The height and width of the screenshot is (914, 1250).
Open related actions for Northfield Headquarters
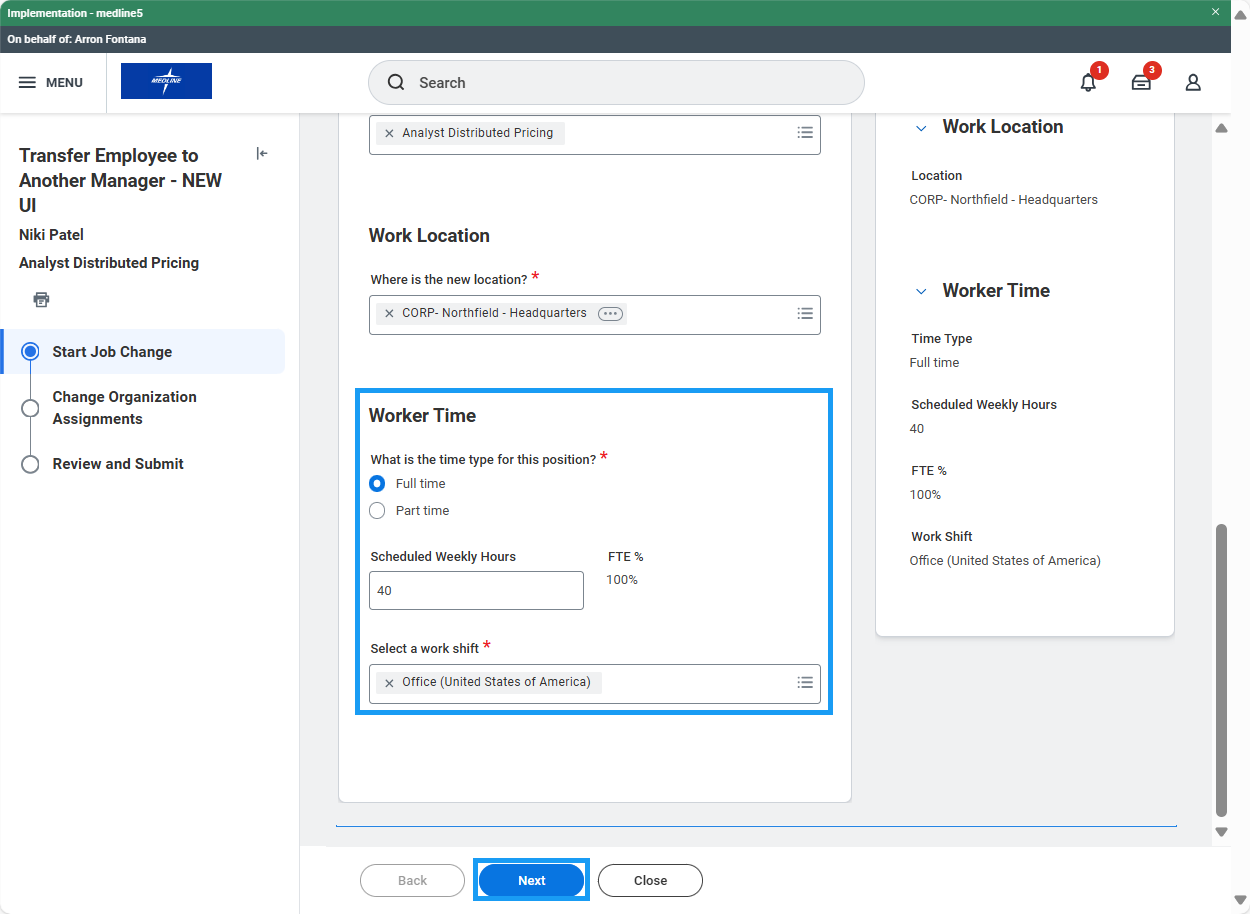pyautogui.click(x=610, y=314)
